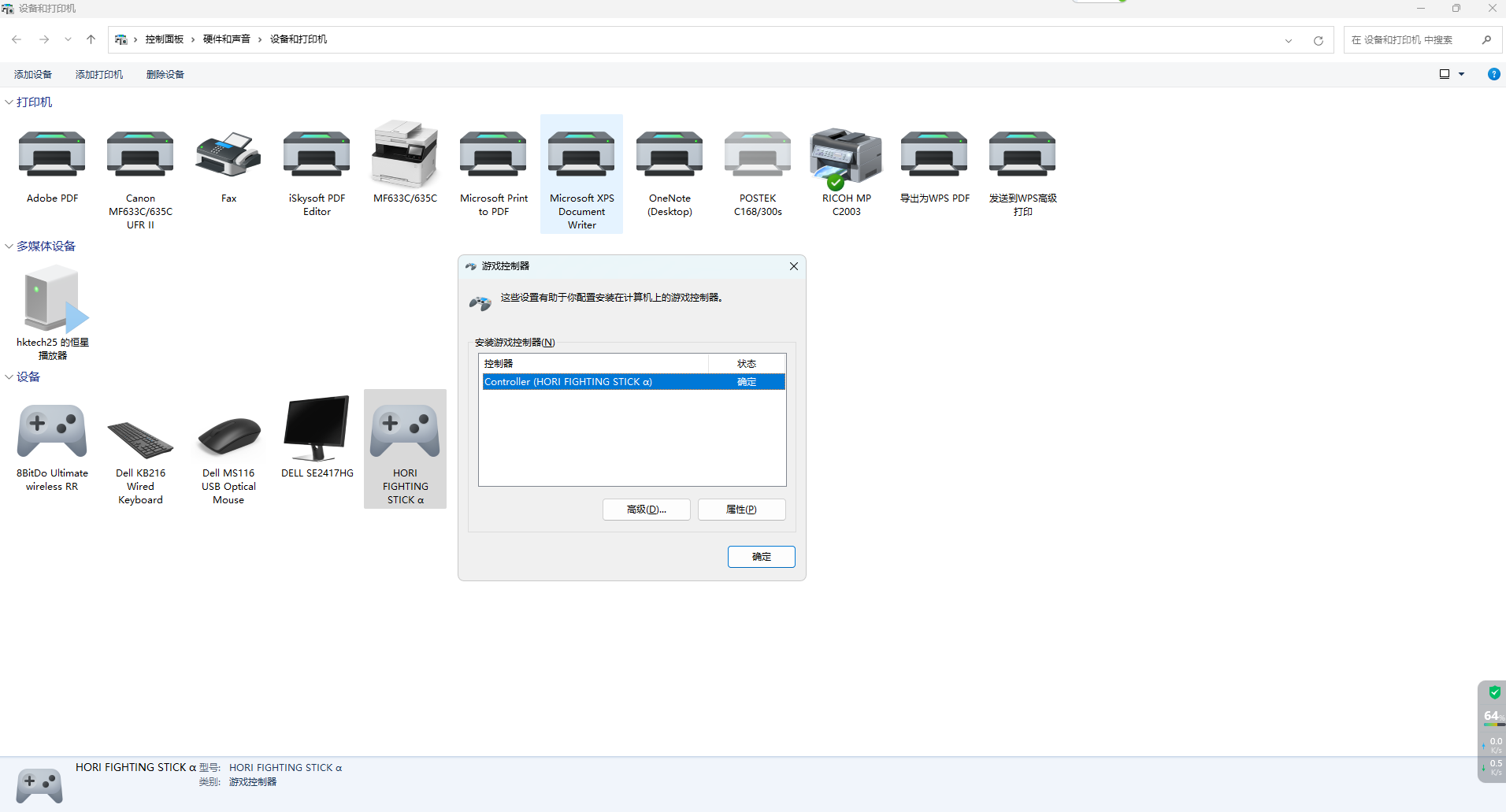Navigate forward with the forward arrow

point(44,39)
